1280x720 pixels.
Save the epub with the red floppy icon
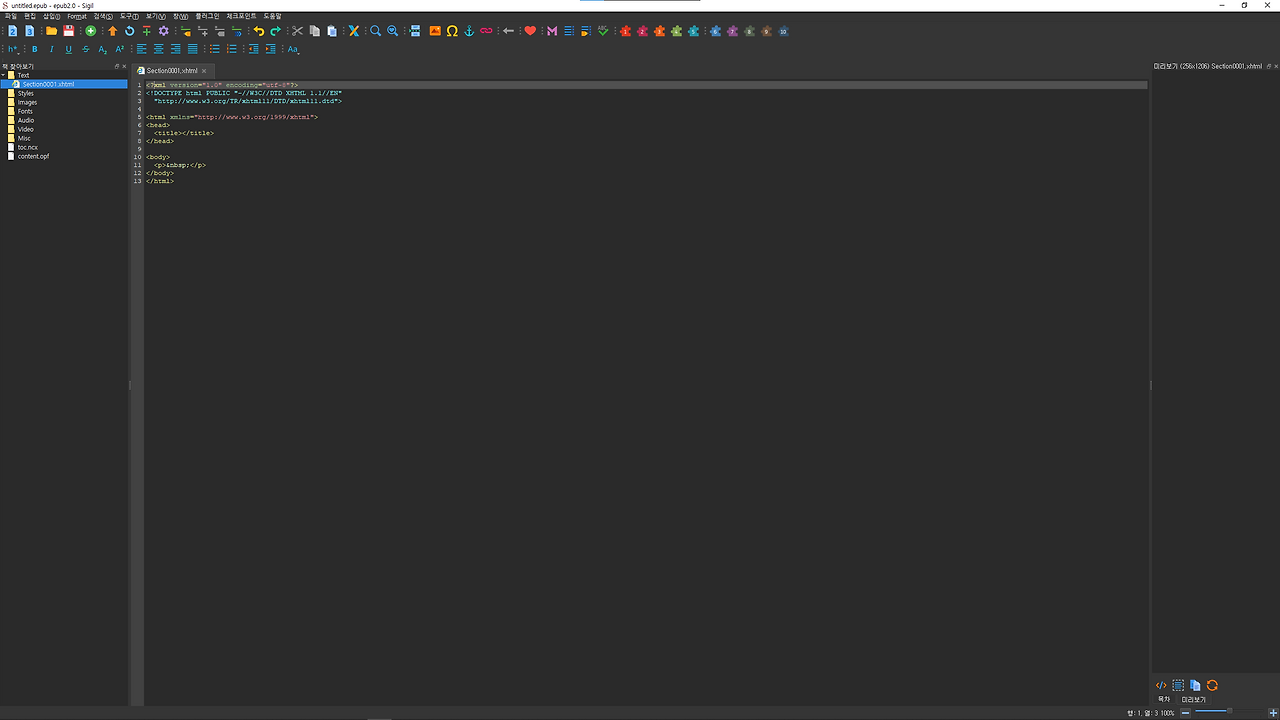[x=69, y=31]
